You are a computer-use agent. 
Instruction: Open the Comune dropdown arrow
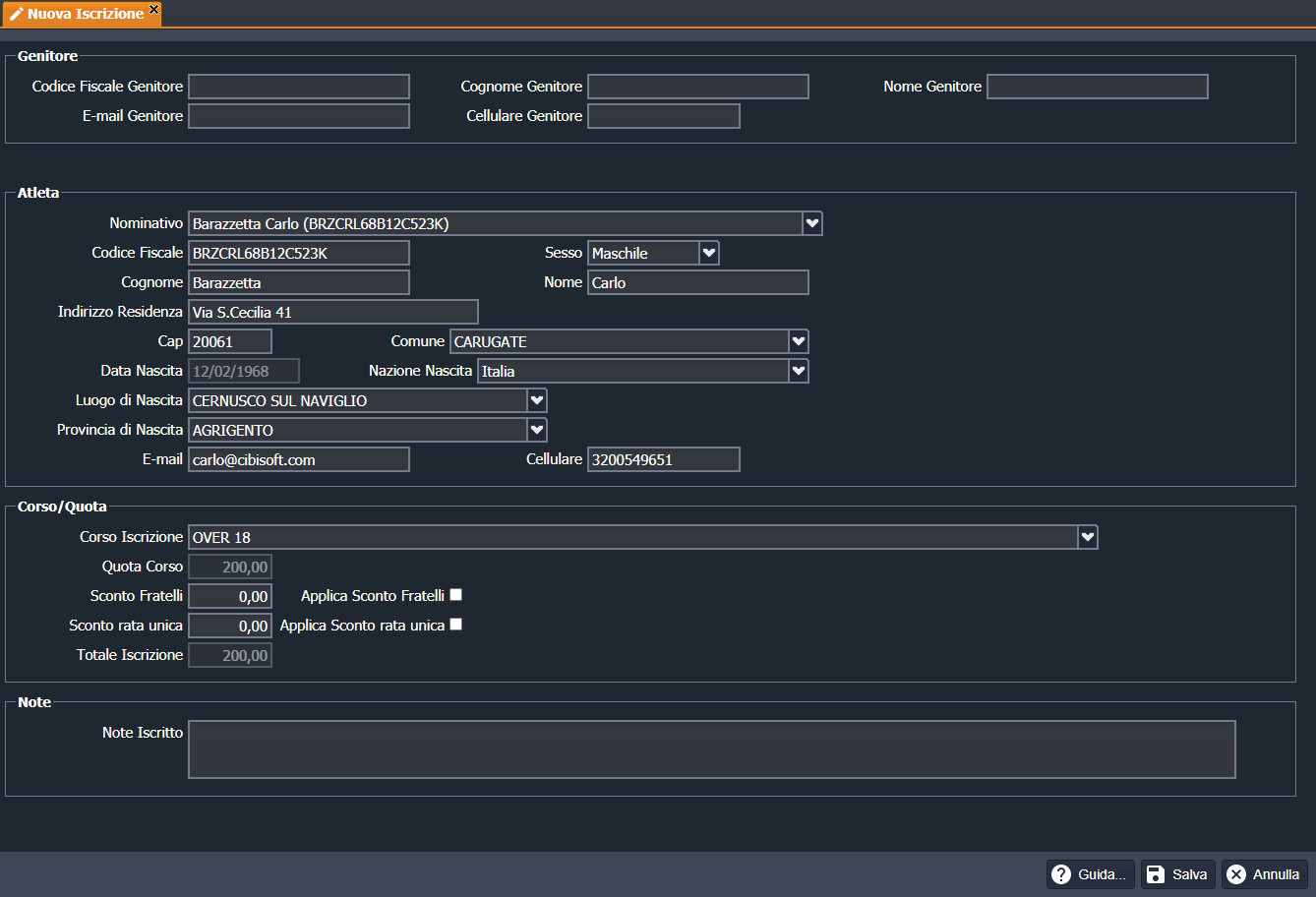pyautogui.click(x=799, y=341)
